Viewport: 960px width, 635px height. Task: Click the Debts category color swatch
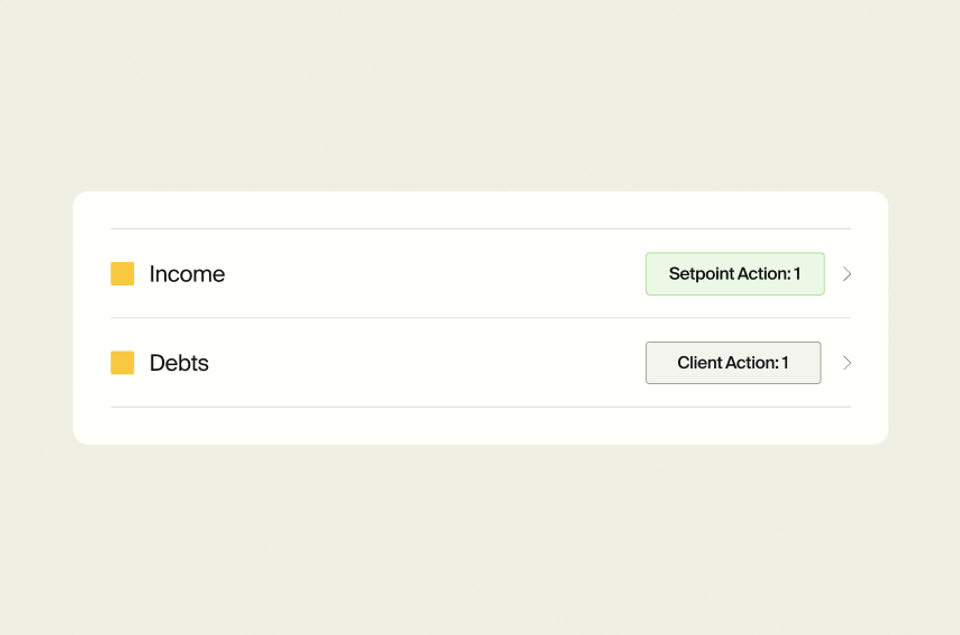(122, 363)
